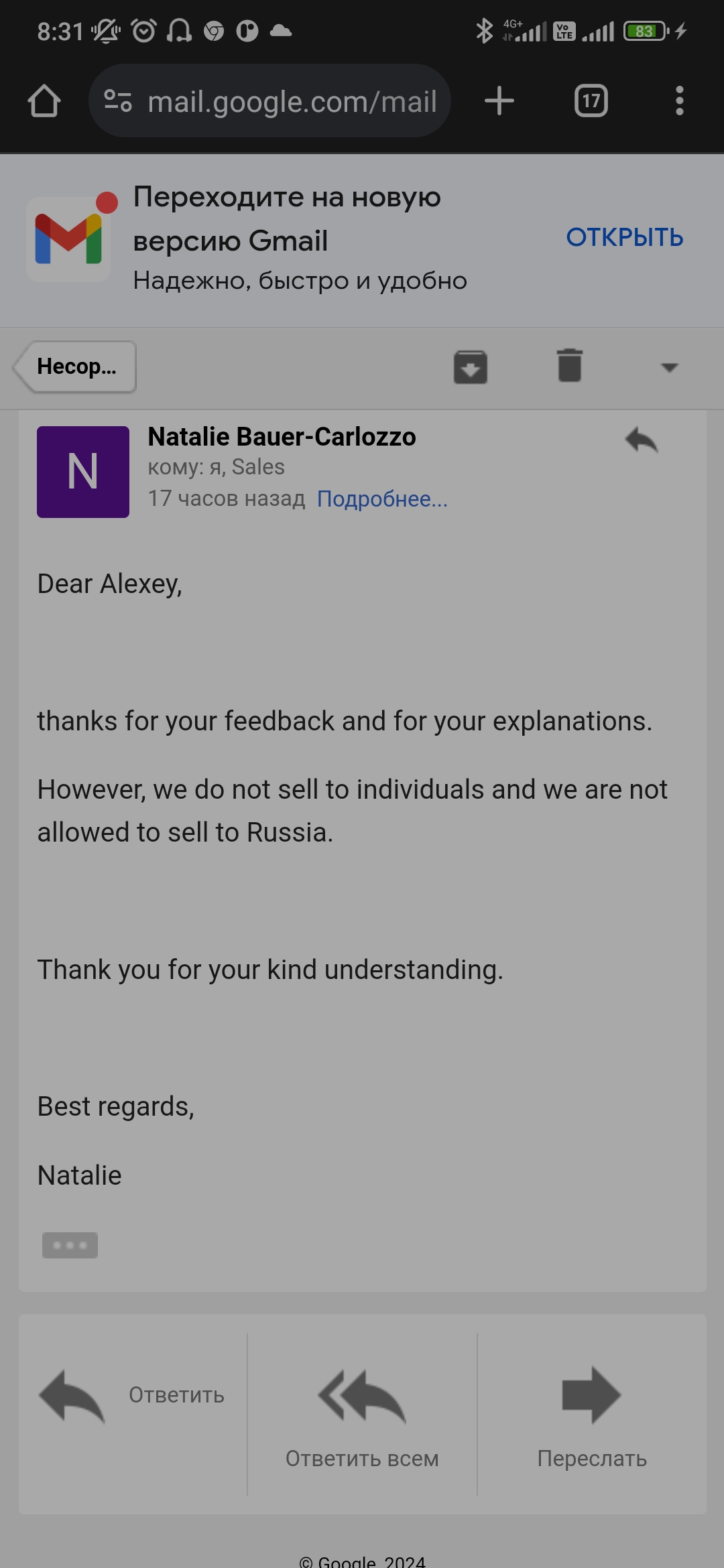Expand the quoted text ellipsis

[70, 1245]
